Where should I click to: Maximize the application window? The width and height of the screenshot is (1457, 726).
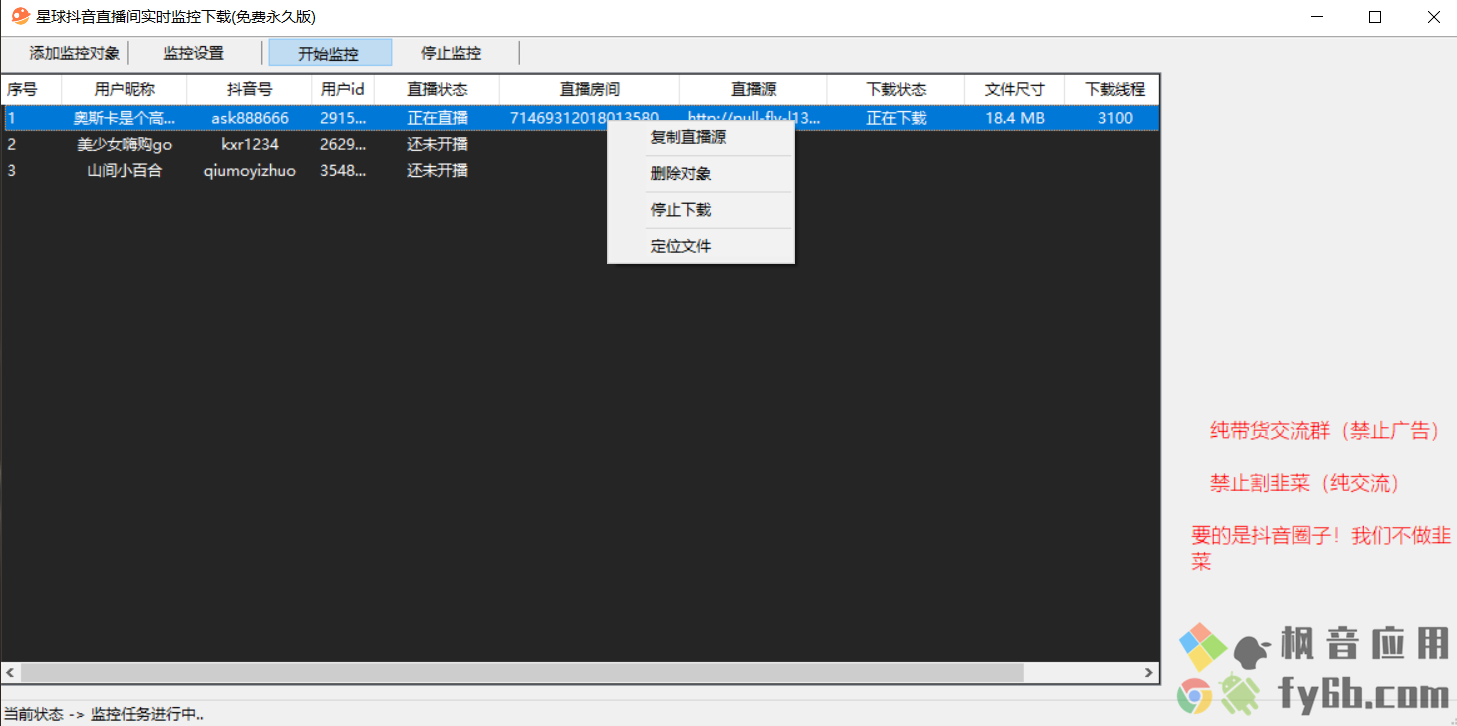1375,17
